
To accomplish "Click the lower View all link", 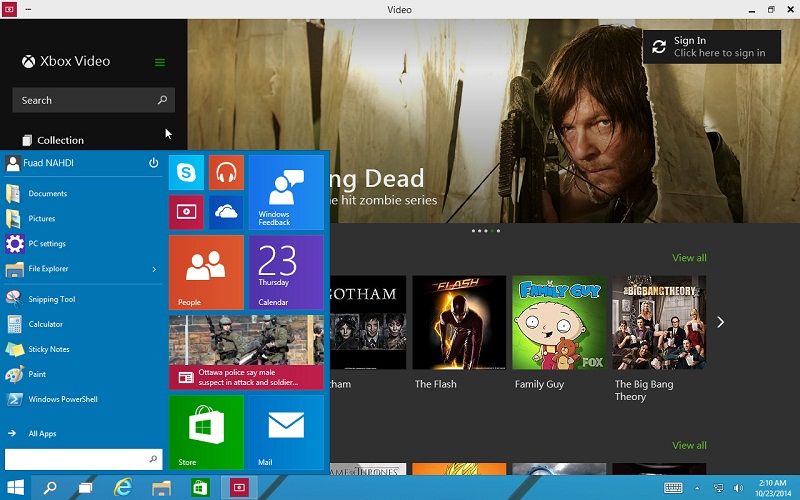I will 689,445.
